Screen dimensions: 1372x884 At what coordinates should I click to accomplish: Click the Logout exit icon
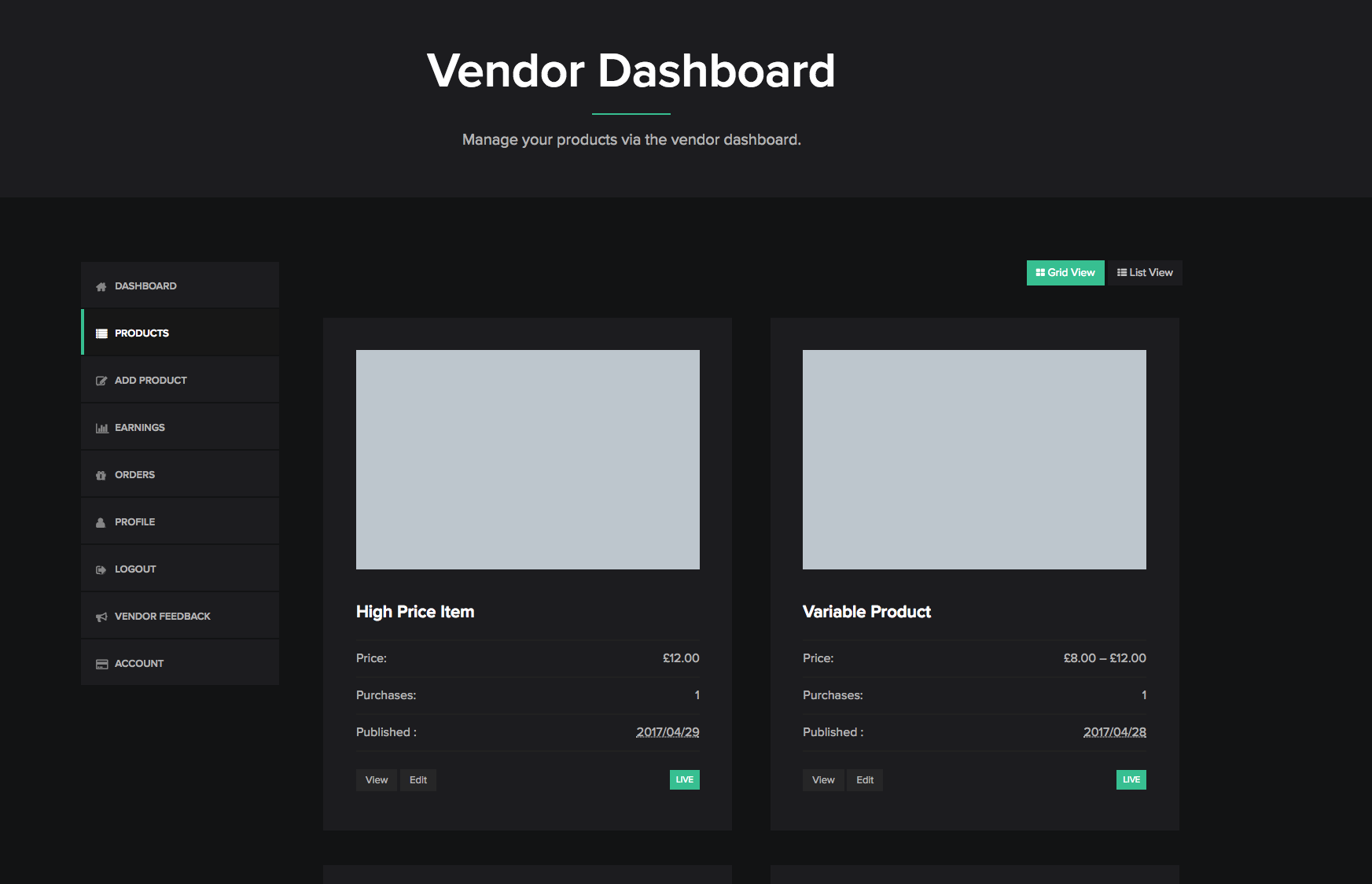101,569
